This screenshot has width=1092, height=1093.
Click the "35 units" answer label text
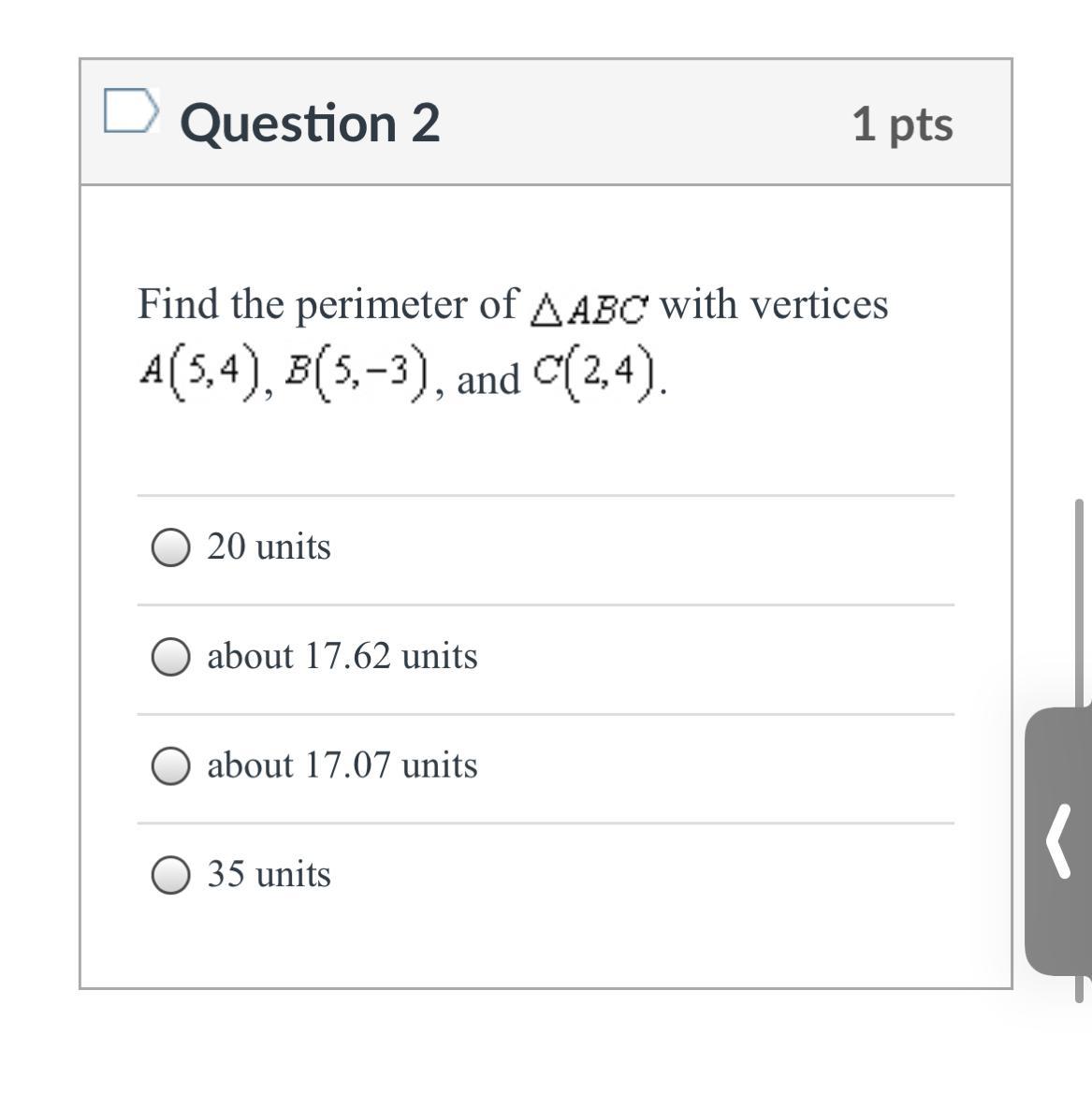(x=269, y=875)
